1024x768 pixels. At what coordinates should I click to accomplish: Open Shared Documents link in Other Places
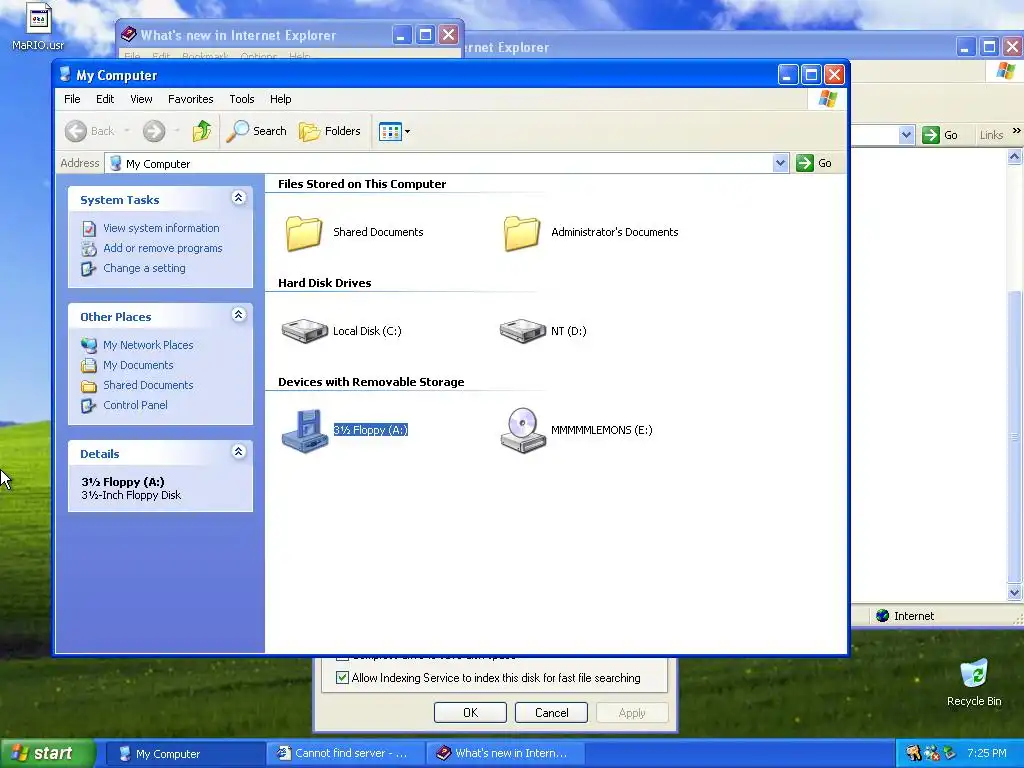coord(148,385)
